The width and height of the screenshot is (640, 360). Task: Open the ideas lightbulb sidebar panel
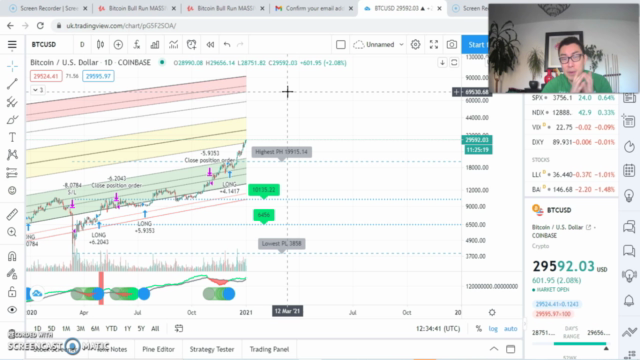(x=629, y=195)
